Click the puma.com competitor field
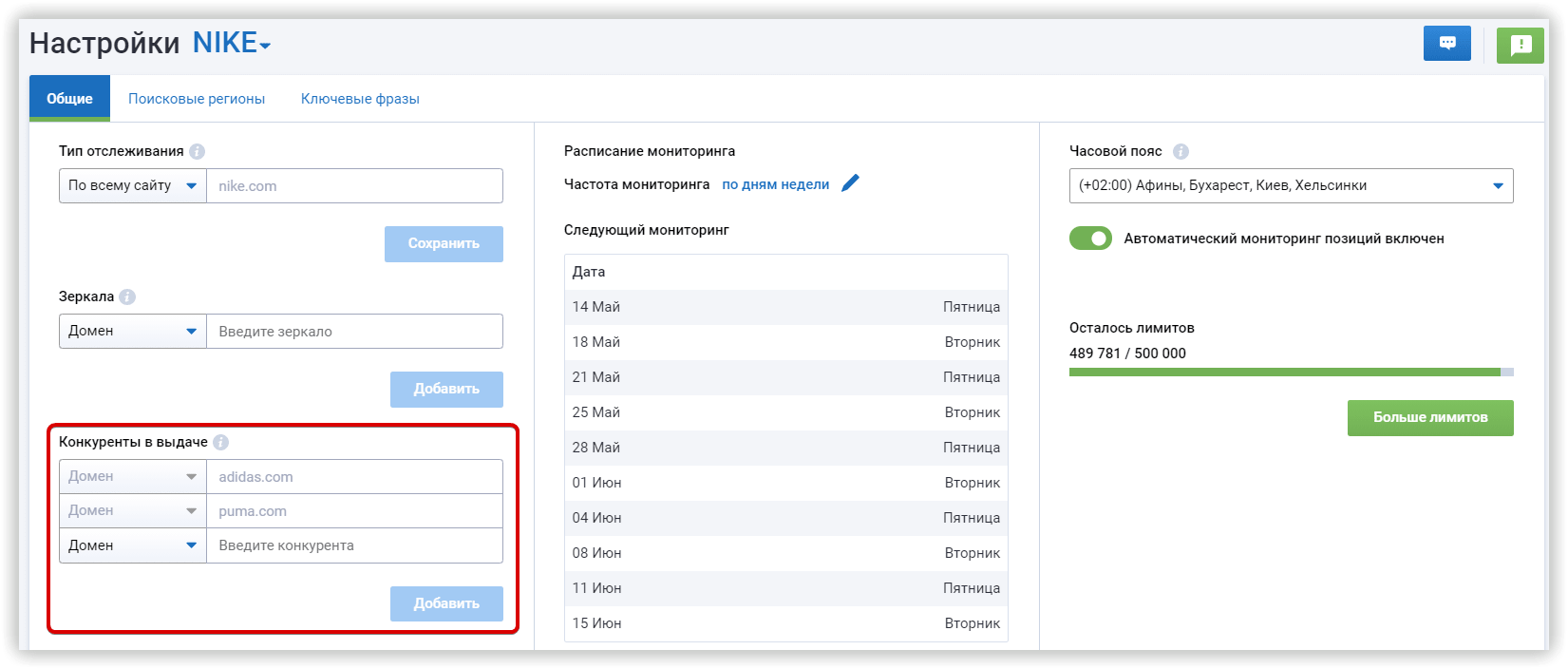This screenshot has width=1568, height=669. [354, 511]
